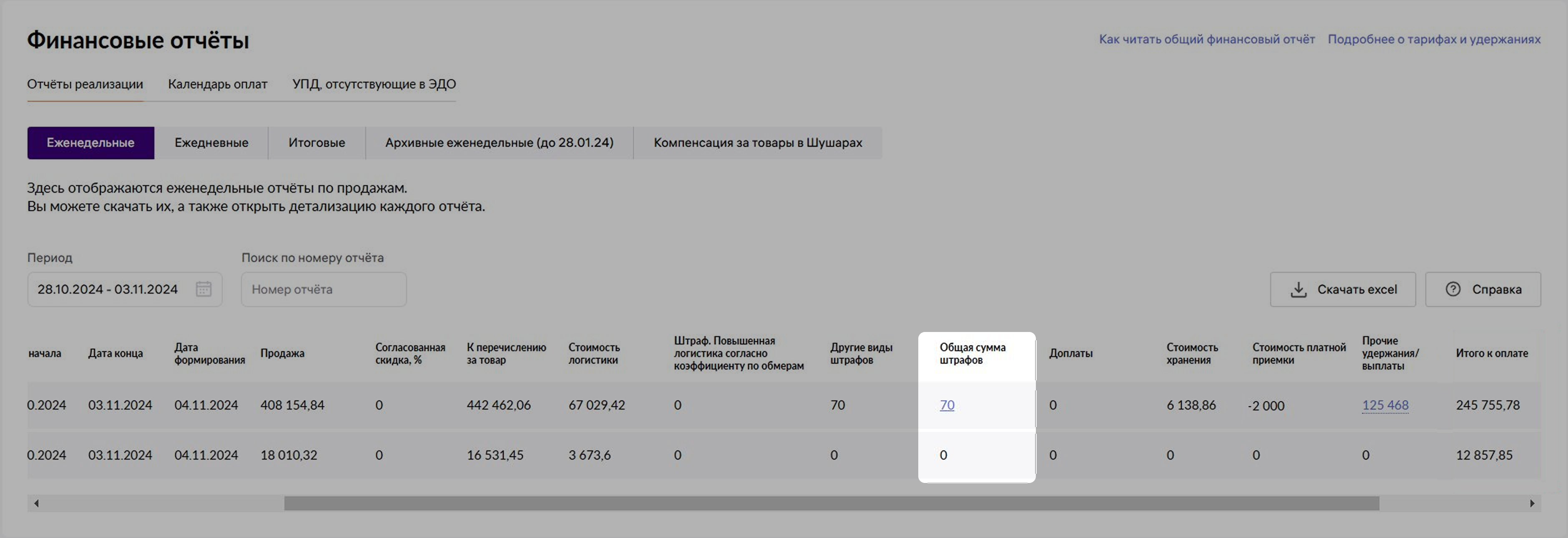This screenshot has width=1568, height=538.
Task: Click the Дата формирования column header
Action: [x=209, y=354]
